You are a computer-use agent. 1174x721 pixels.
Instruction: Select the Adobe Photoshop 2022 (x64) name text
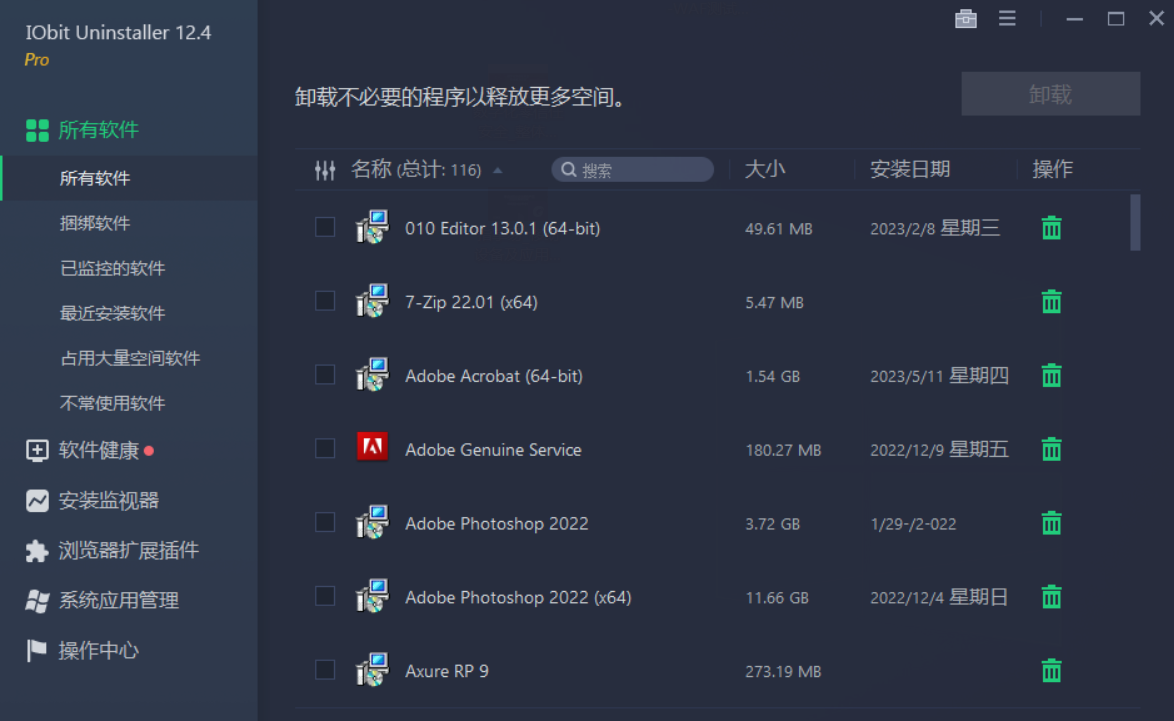(518, 597)
